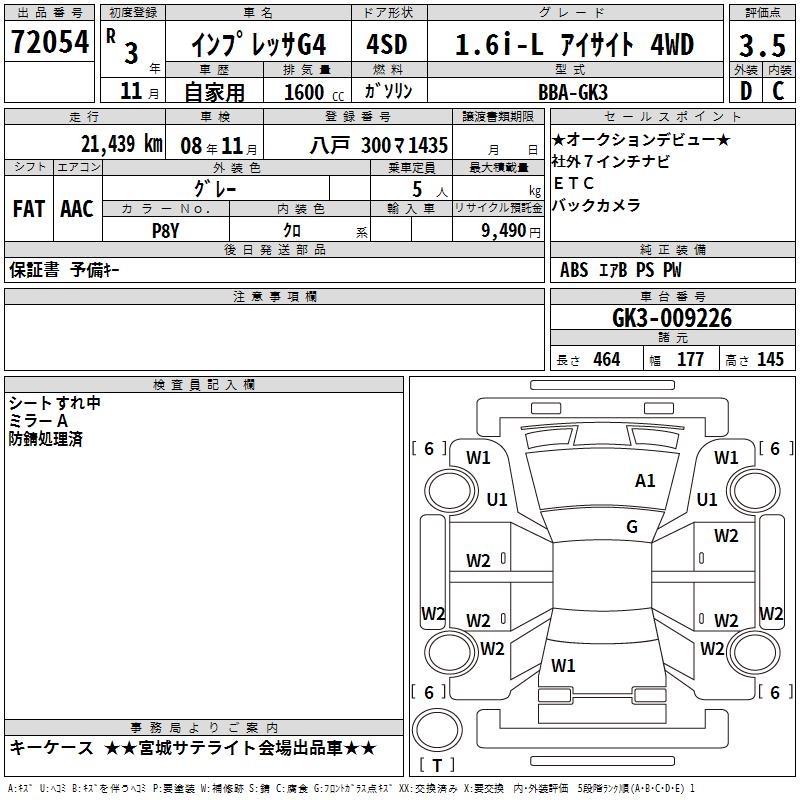Select the A1 mark on the car diagram
The image size is (800, 800).
point(645,481)
